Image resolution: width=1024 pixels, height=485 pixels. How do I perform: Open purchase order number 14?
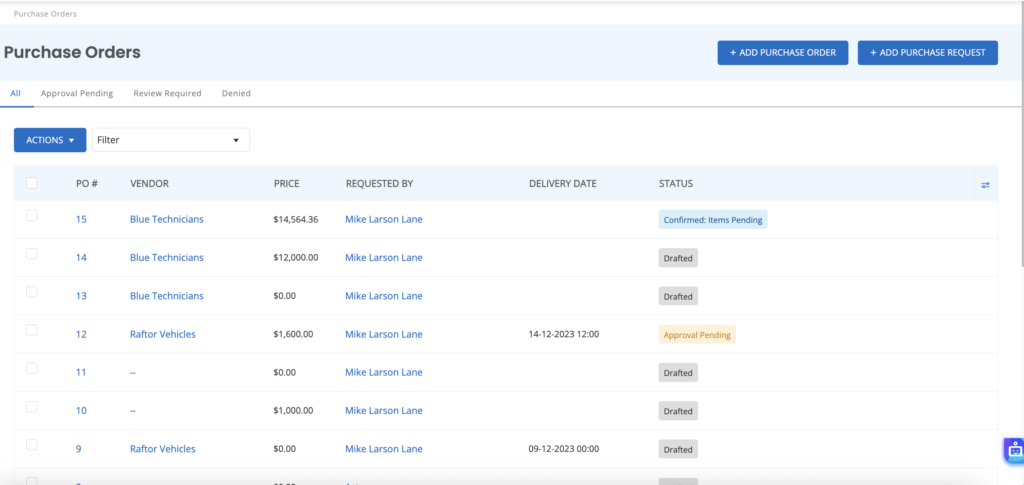[82, 258]
